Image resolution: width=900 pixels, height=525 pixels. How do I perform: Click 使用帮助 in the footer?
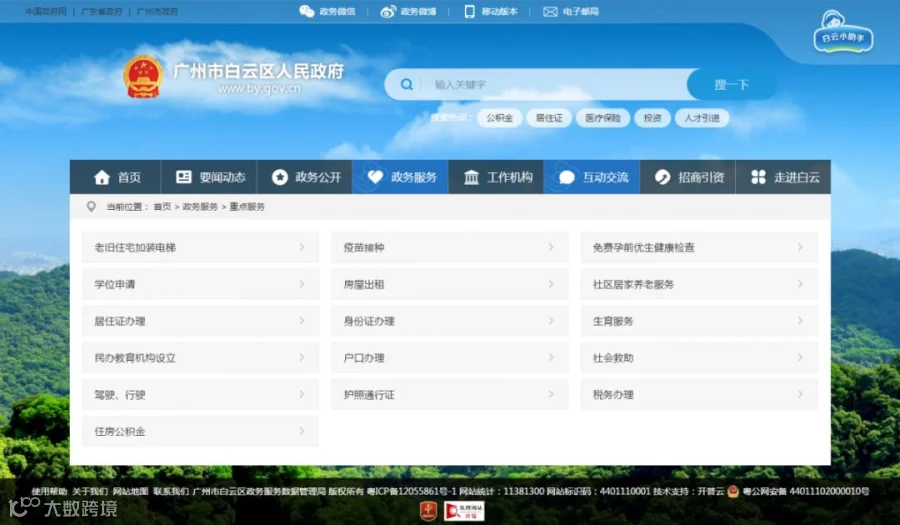pyautogui.click(x=49, y=491)
